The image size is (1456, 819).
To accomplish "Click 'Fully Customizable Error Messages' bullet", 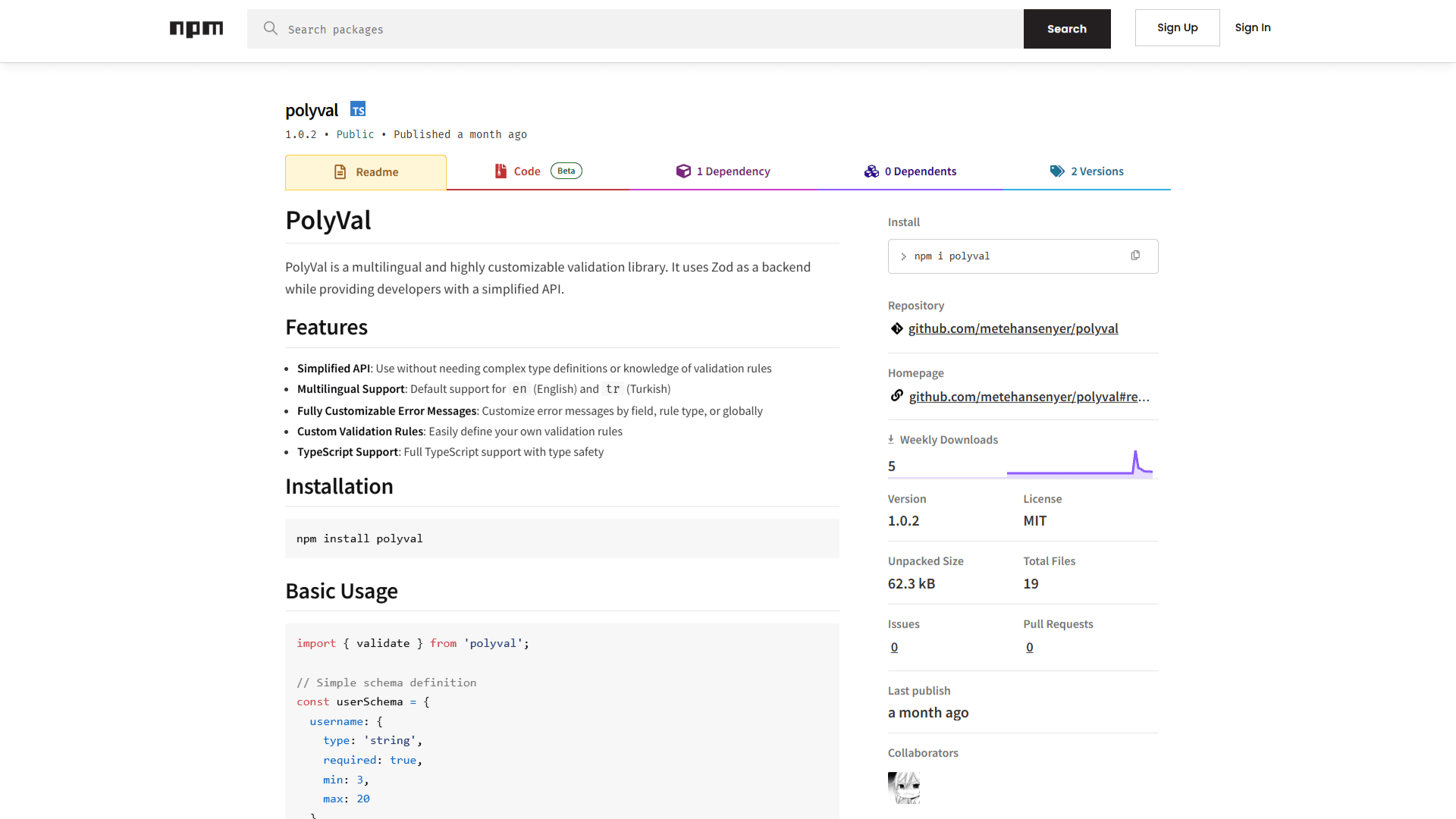I will pyautogui.click(x=530, y=411).
